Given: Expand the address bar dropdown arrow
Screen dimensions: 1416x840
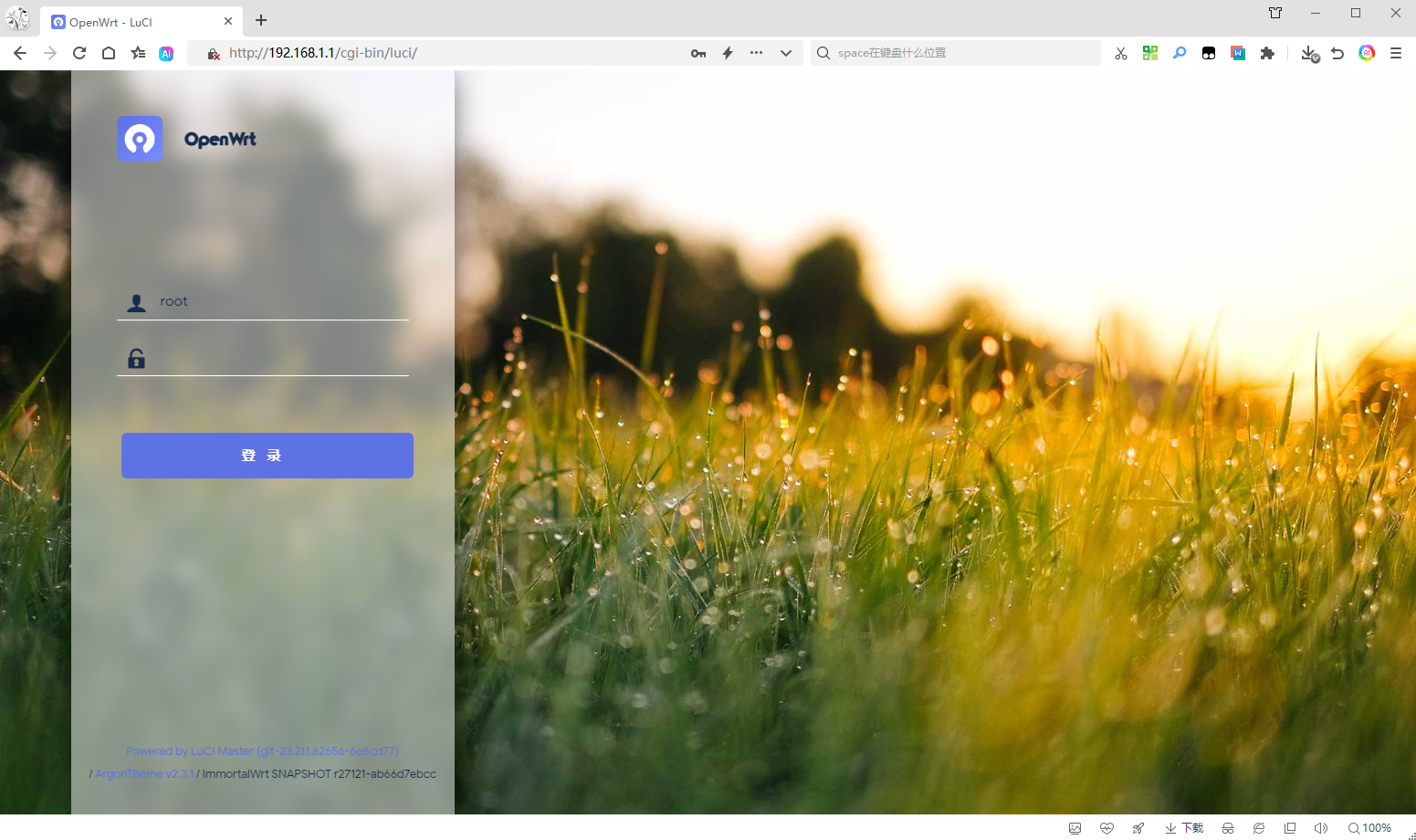Looking at the screenshot, I should tap(786, 53).
